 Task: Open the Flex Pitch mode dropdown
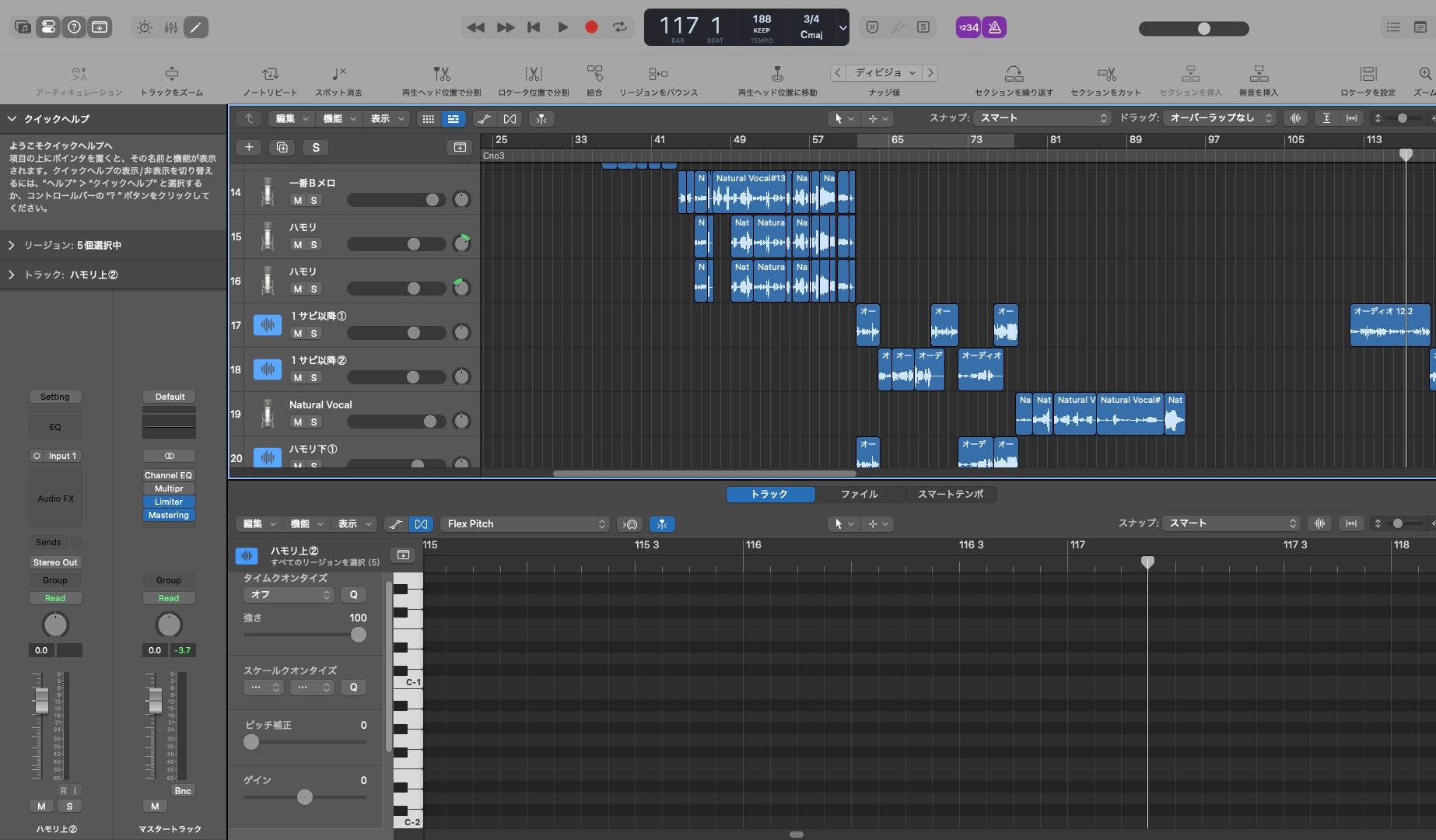[x=526, y=524]
